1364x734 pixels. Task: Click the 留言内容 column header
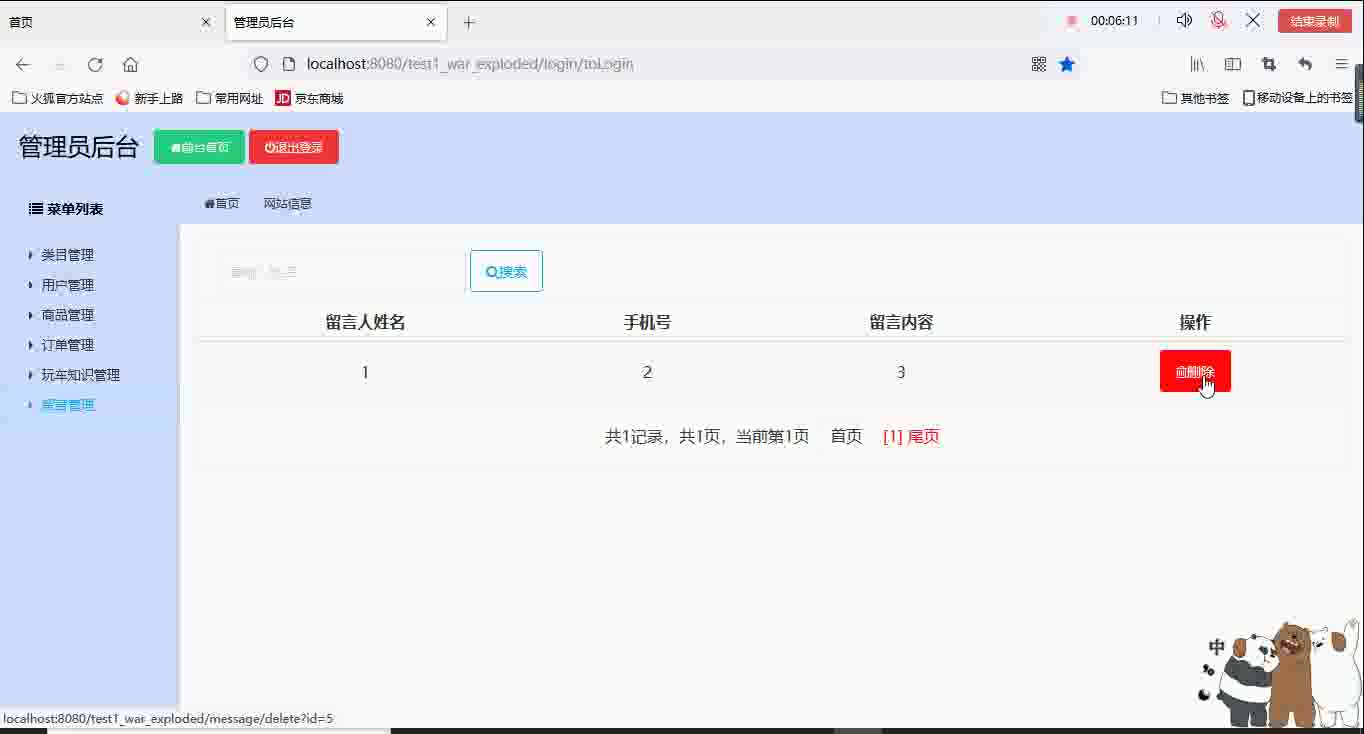(901, 322)
